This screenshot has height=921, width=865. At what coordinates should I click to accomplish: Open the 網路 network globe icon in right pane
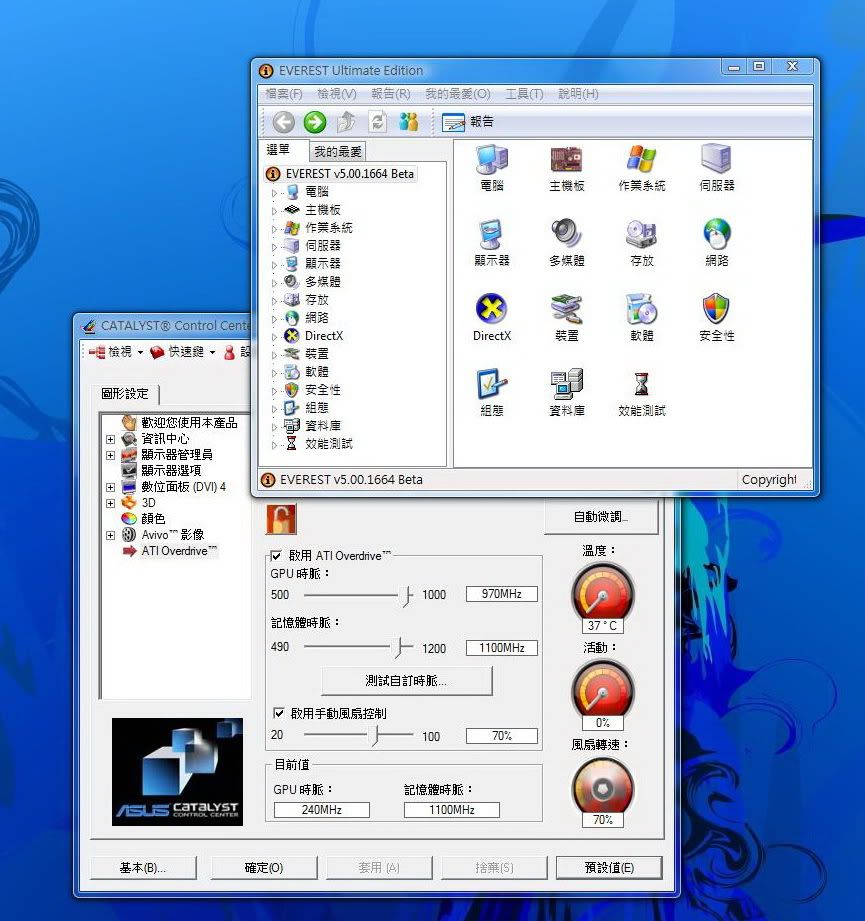[716, 243]
